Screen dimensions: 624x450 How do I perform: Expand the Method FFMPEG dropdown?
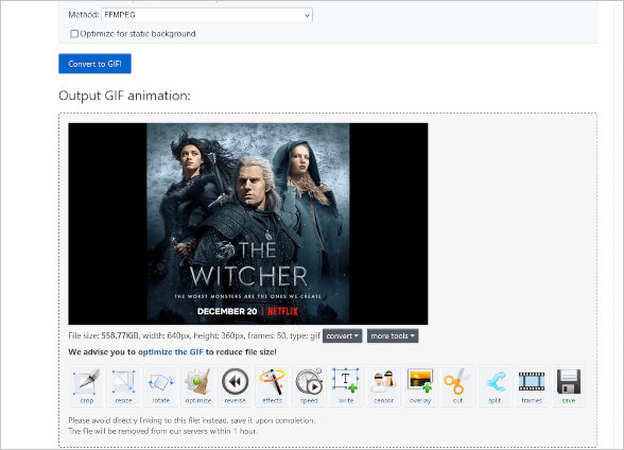click(207, 16)
